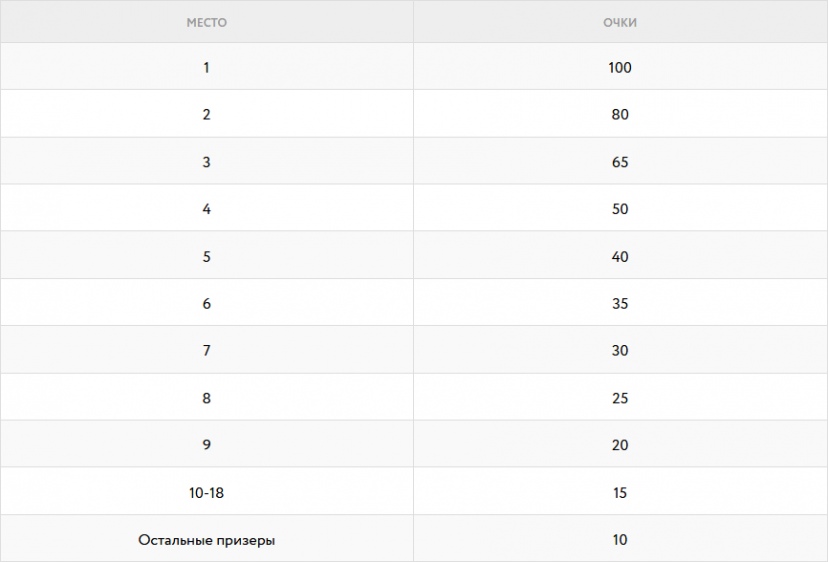Click the ОЧКИ column header
The width and height of the screenshot is (828, 562).
click(620, 23)
